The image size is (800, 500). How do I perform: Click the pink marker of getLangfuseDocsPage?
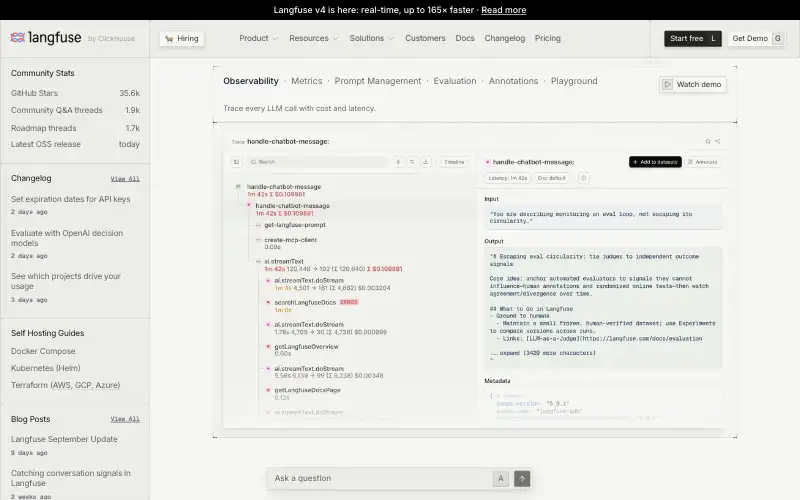268,390
